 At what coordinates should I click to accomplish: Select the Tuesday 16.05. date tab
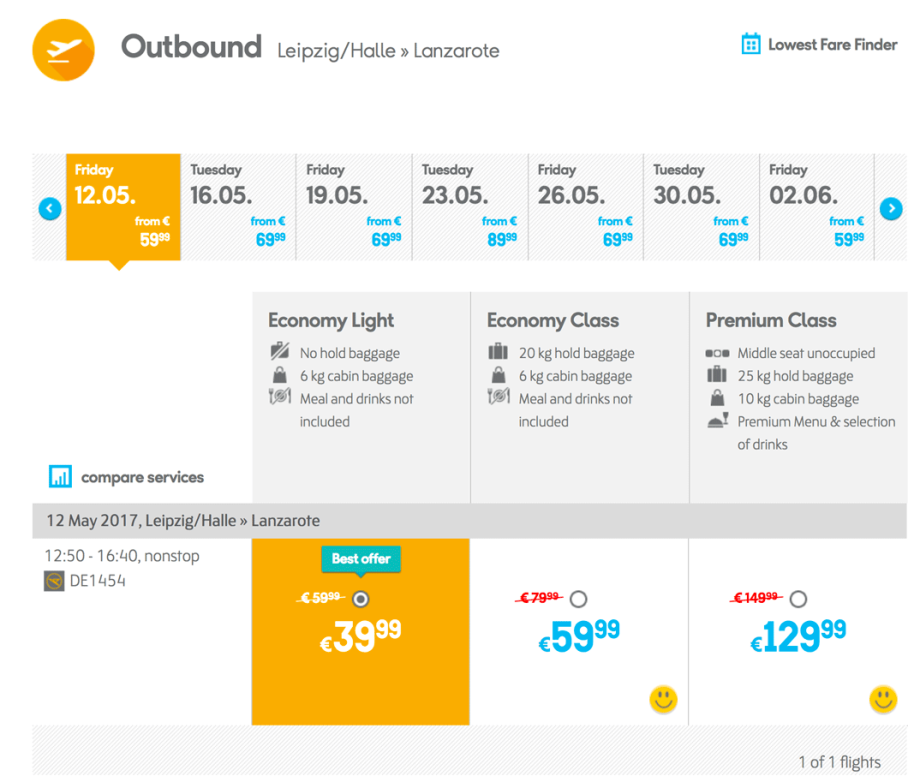pos(239,207)
